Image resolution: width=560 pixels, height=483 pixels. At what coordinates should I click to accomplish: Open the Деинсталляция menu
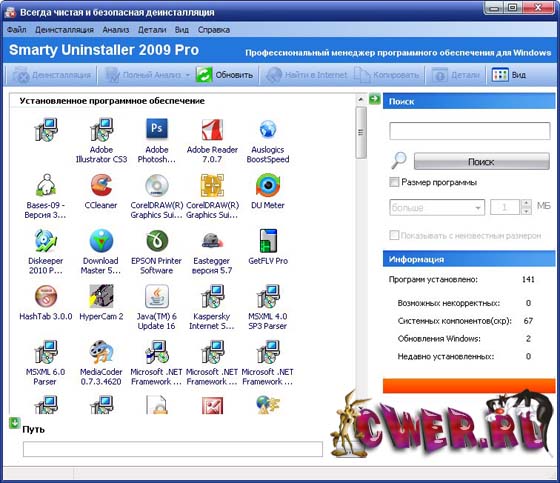click(64, 30)
